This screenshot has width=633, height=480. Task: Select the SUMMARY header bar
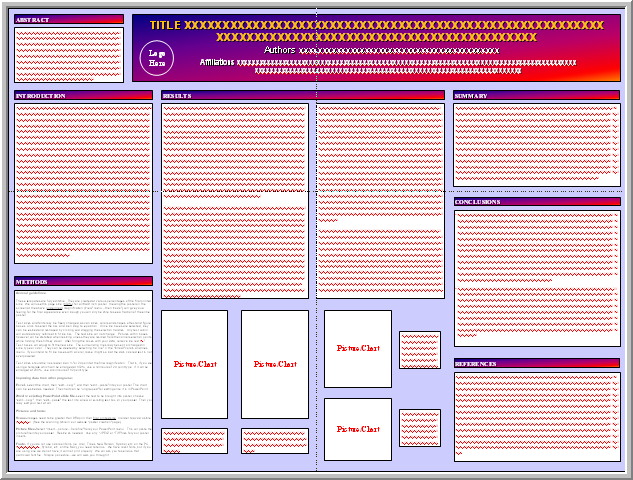tap(536, 96)
